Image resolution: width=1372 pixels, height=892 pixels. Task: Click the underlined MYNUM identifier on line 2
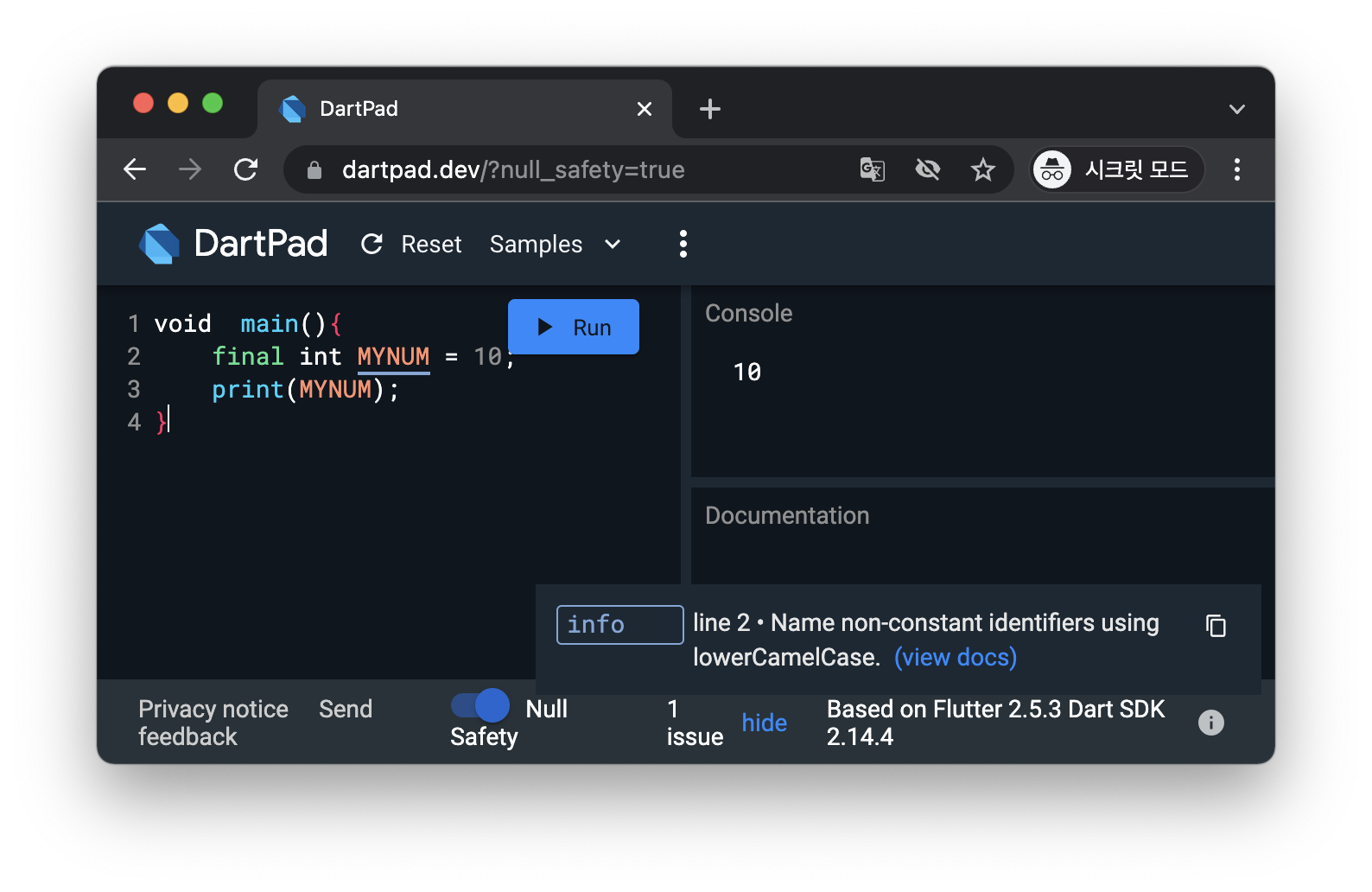[x=393, y=357]
